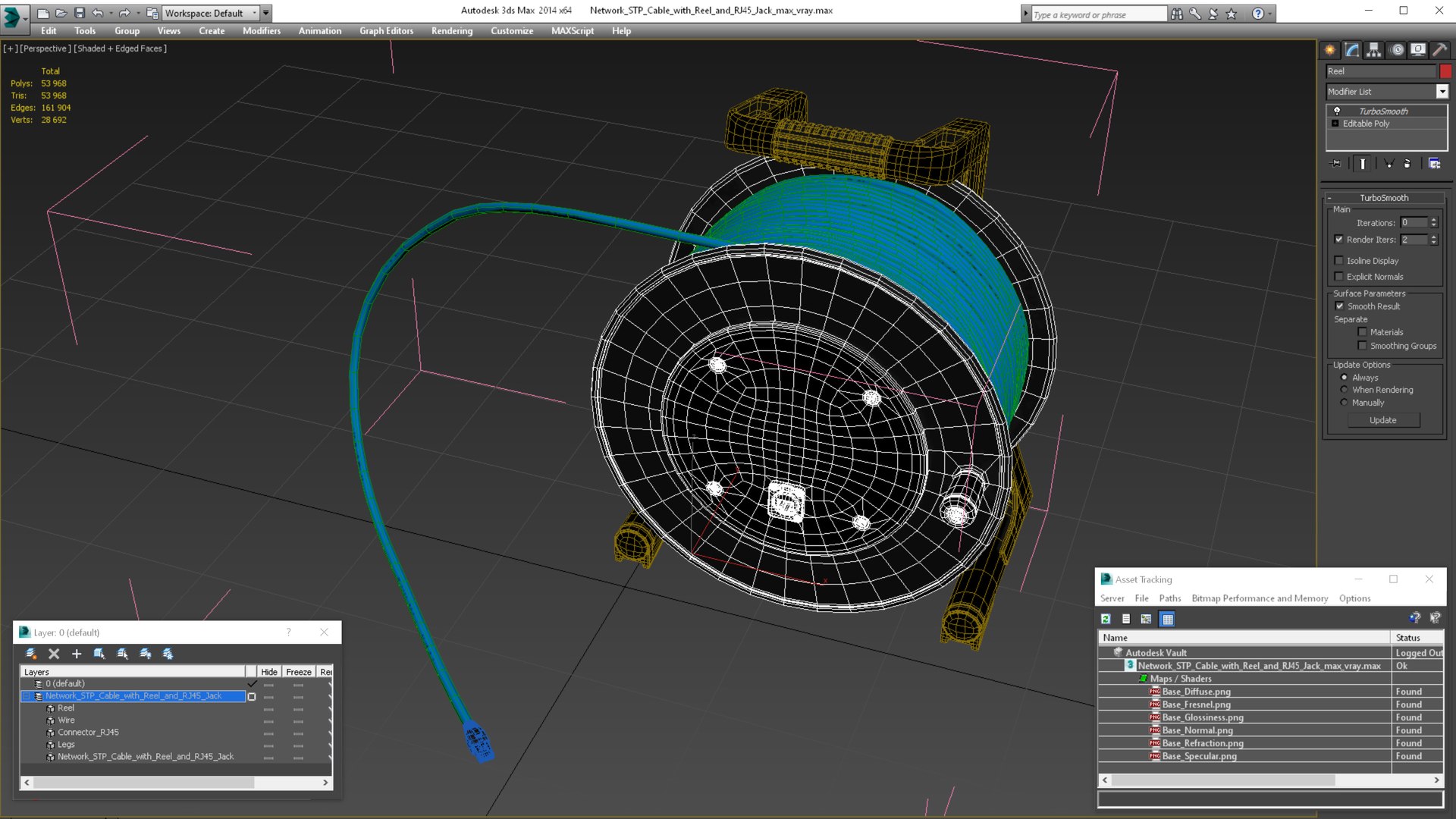The width and height of the screenshot is (1456, 819).
Task: Select the Connector_RJ45 layer item
Action: pyautogui.click(x=88, y=733)
